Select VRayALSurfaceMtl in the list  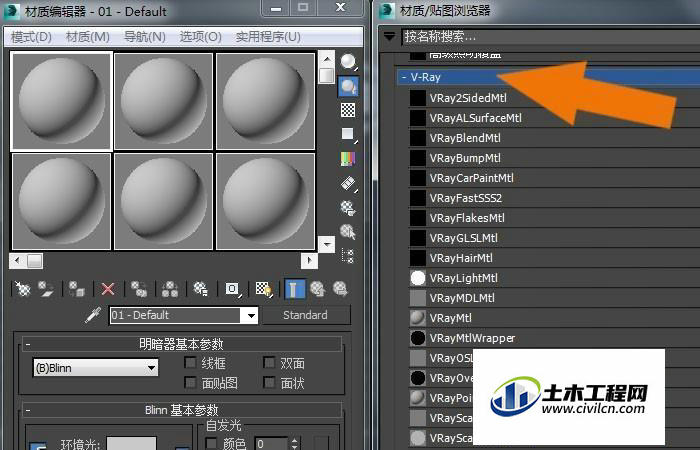pos(554,118)
